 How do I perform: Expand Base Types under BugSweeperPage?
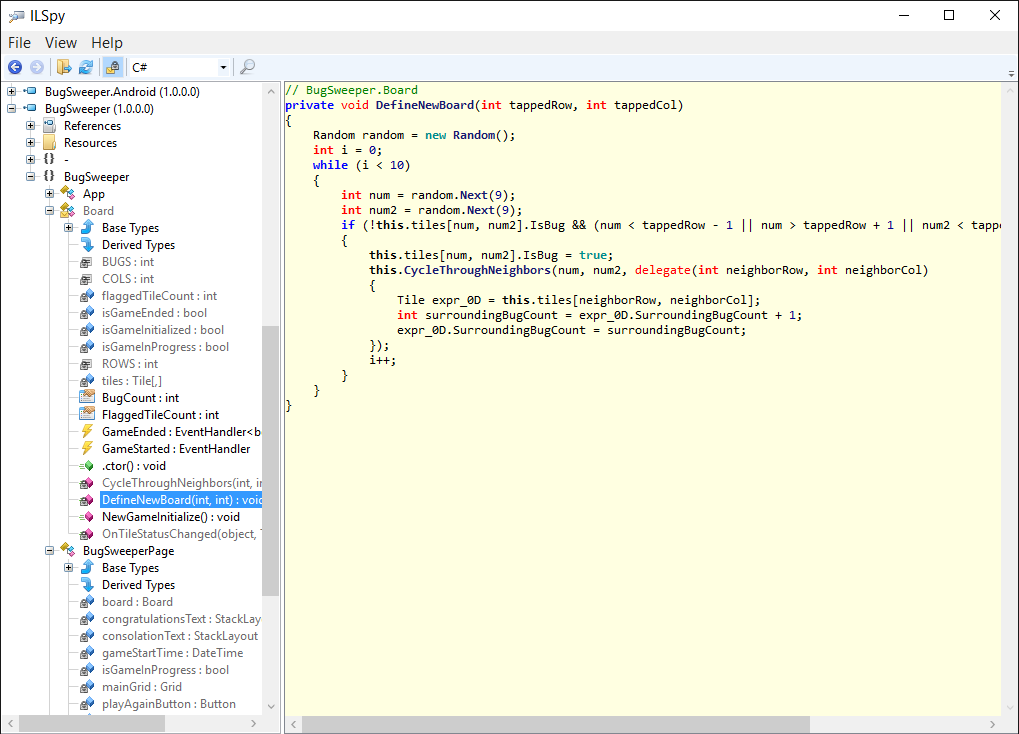tap(68, 568)
